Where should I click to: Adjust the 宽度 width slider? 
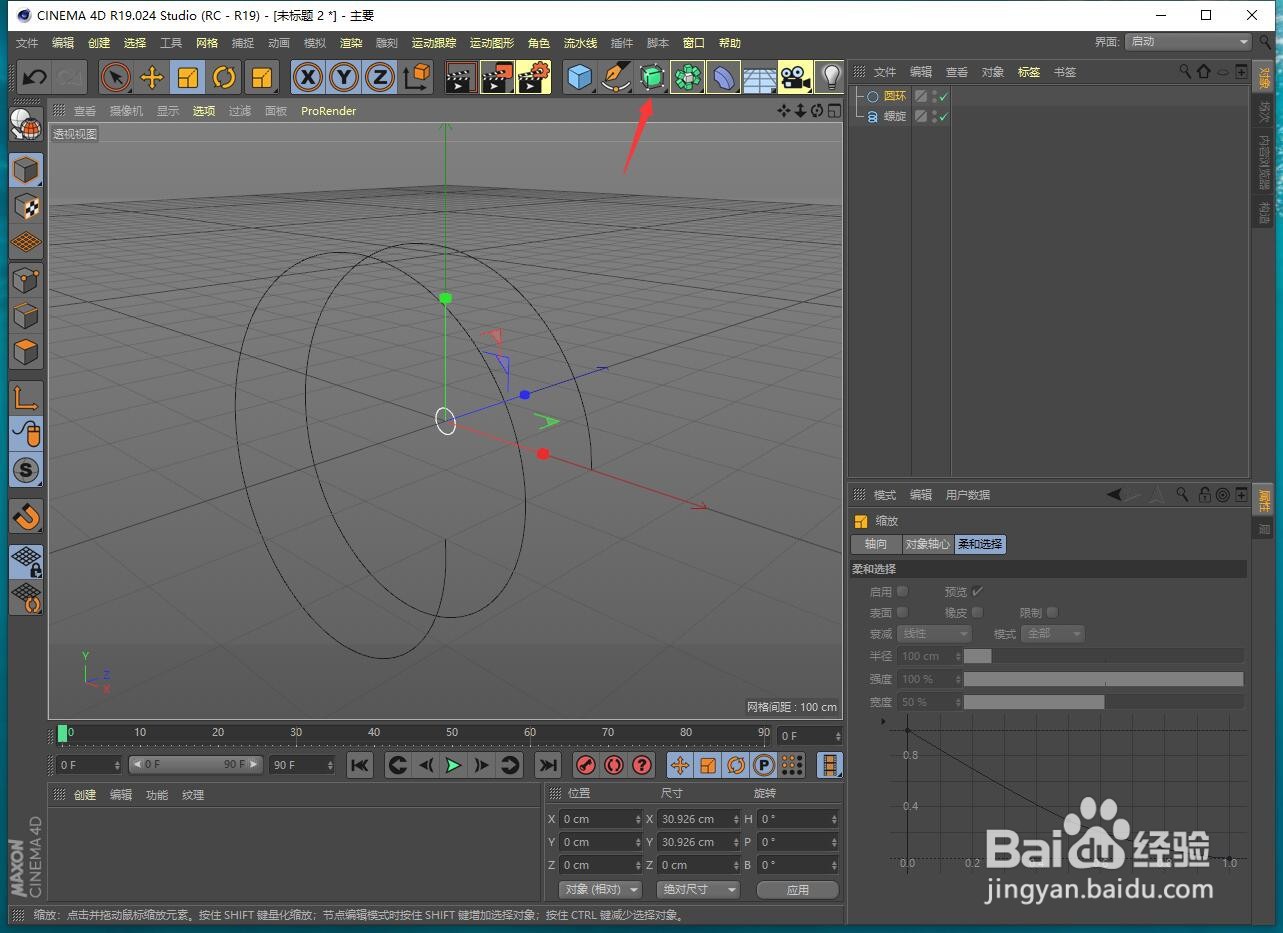(1103, 702)
